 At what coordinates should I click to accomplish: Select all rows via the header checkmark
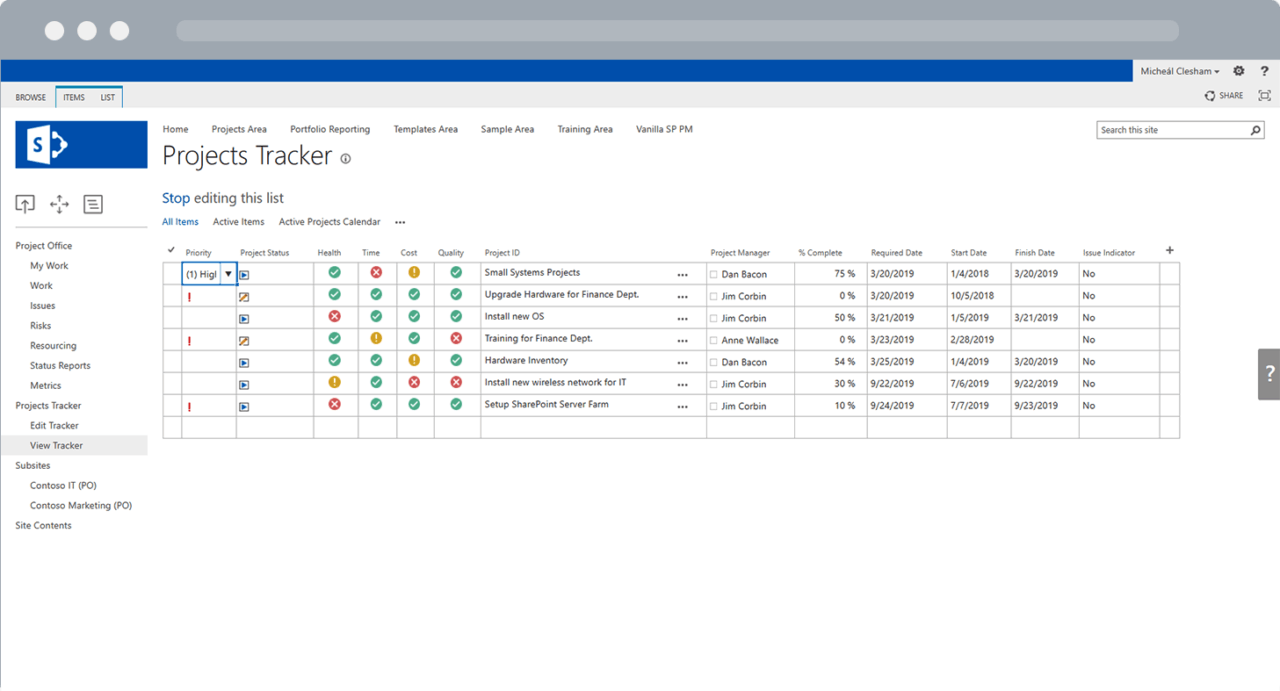tap(170, 252)
